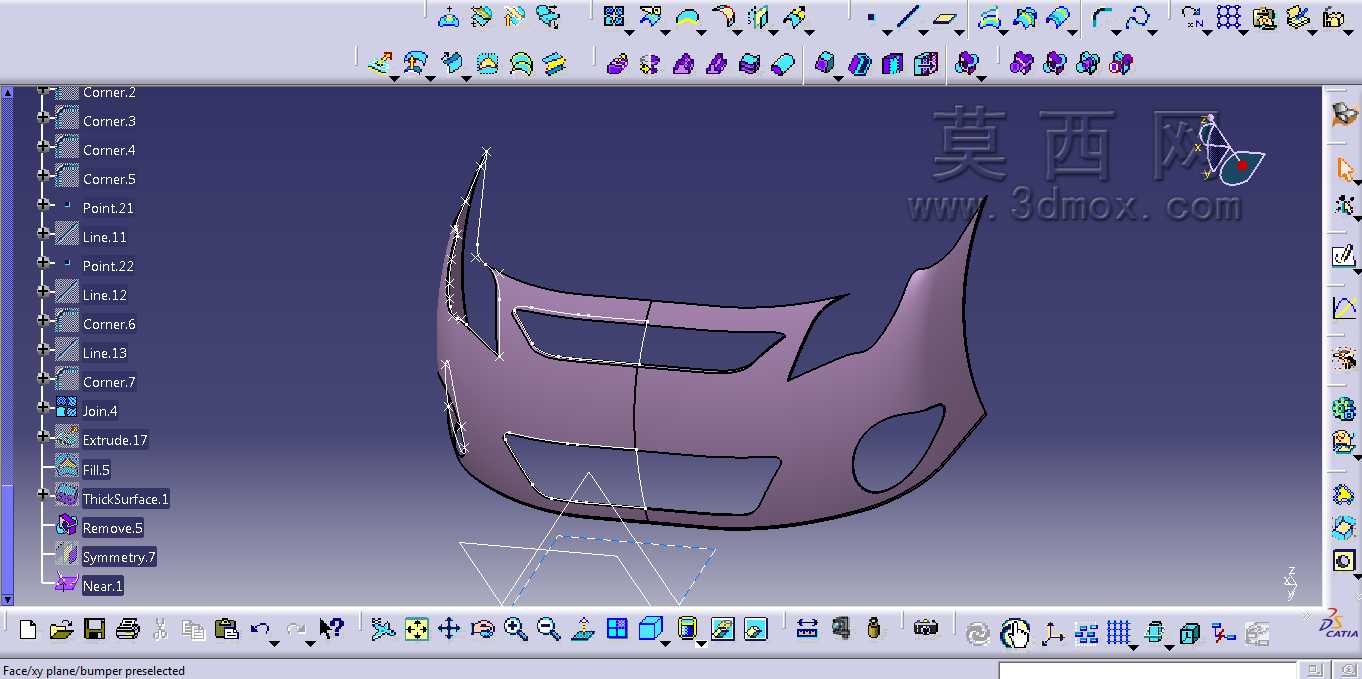
Task: Expand the Join.4 tree node
Action: click(43, 407)
